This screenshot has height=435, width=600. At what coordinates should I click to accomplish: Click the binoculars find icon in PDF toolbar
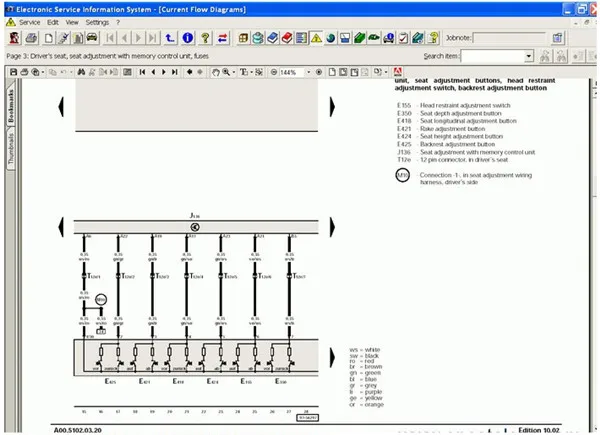point(81,72)
